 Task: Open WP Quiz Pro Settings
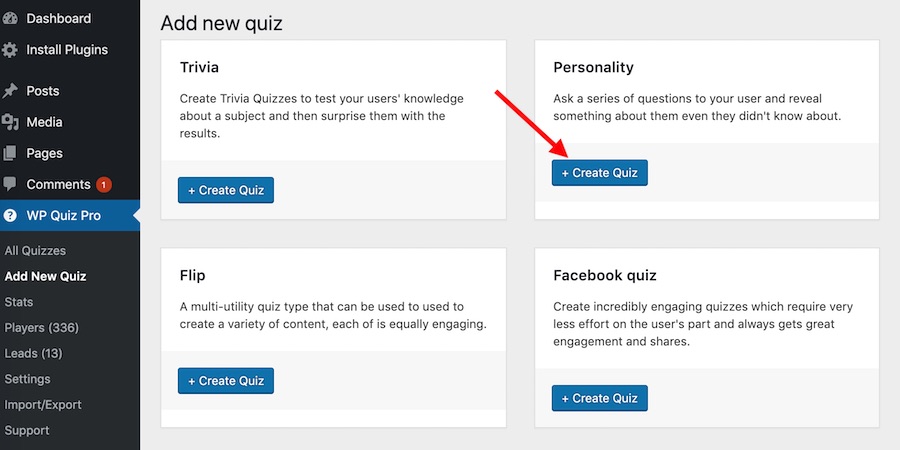(x=27, y=379)
